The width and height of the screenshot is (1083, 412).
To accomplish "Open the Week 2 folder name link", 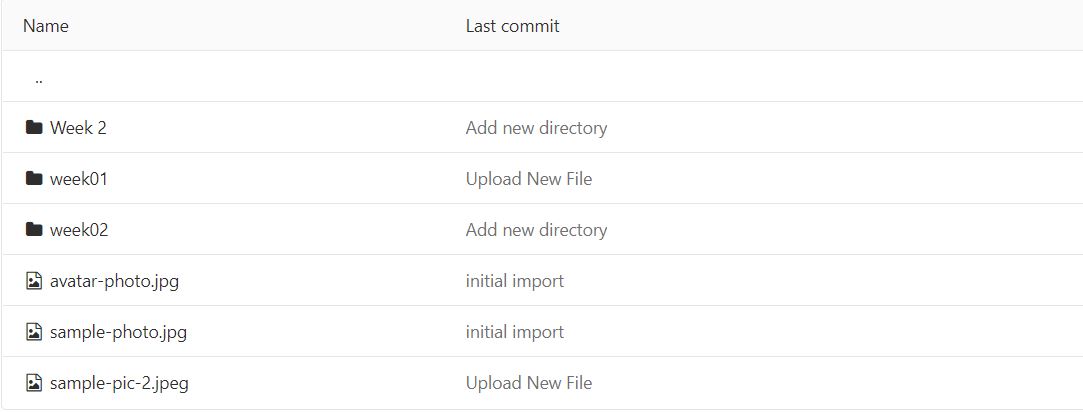I will click(78, 128).
